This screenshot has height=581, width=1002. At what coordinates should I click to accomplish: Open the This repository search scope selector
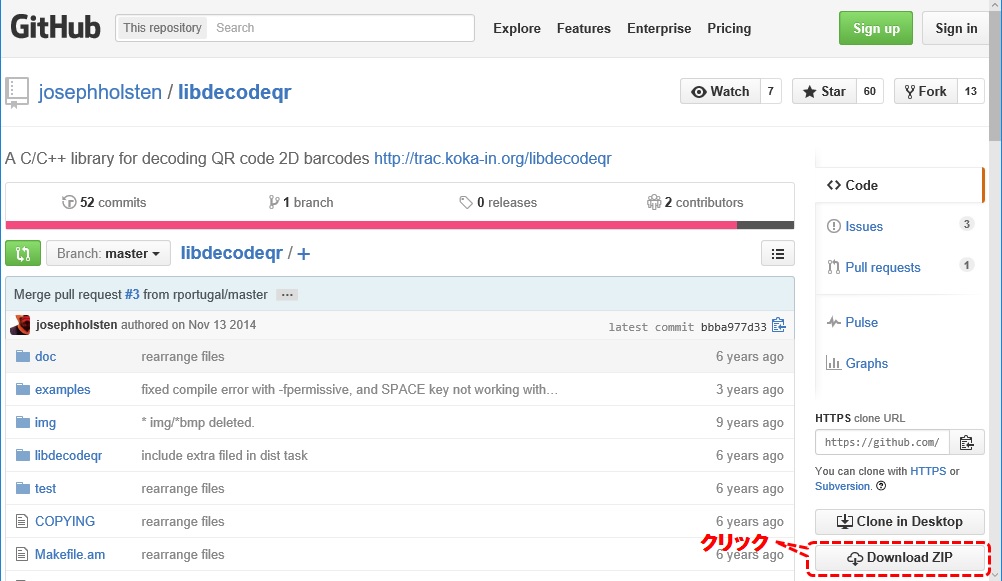pyautogui.click(x=162, y=28)
